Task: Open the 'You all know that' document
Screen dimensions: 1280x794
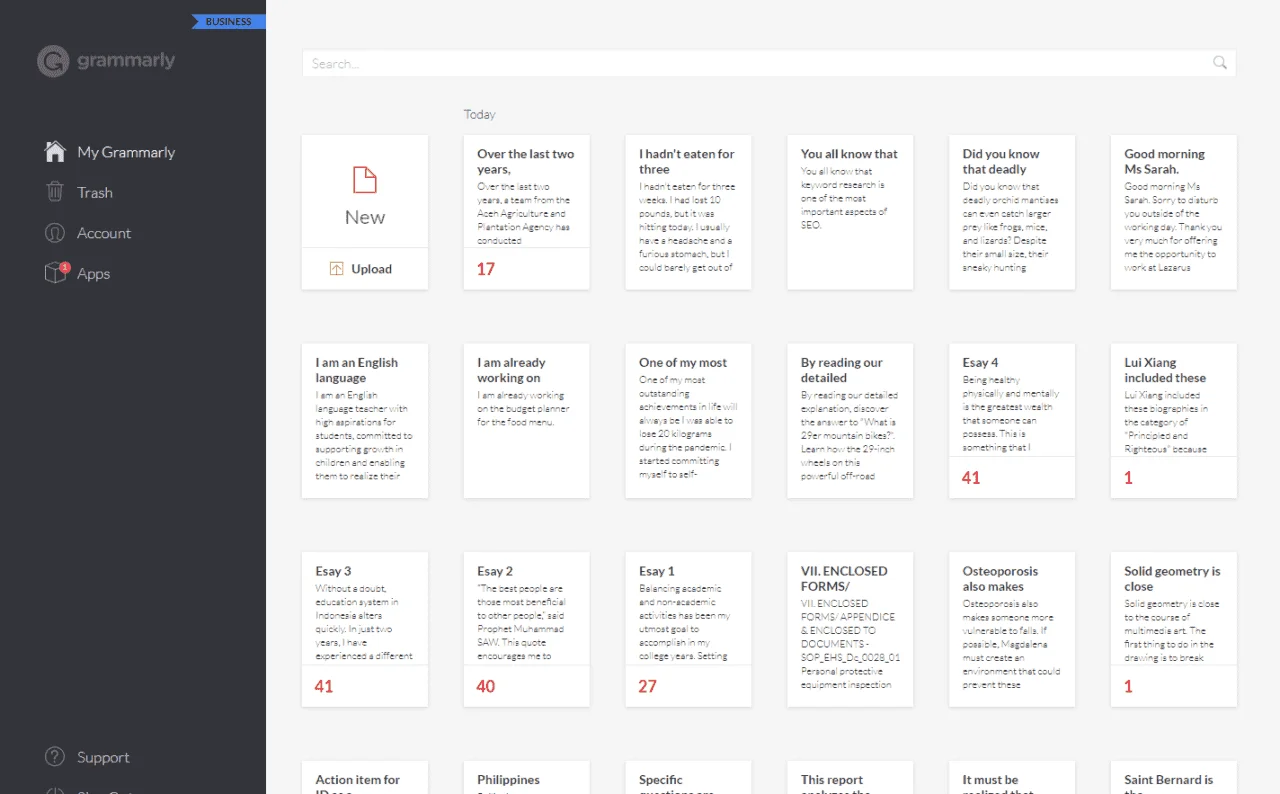Action: pos(851,212)
